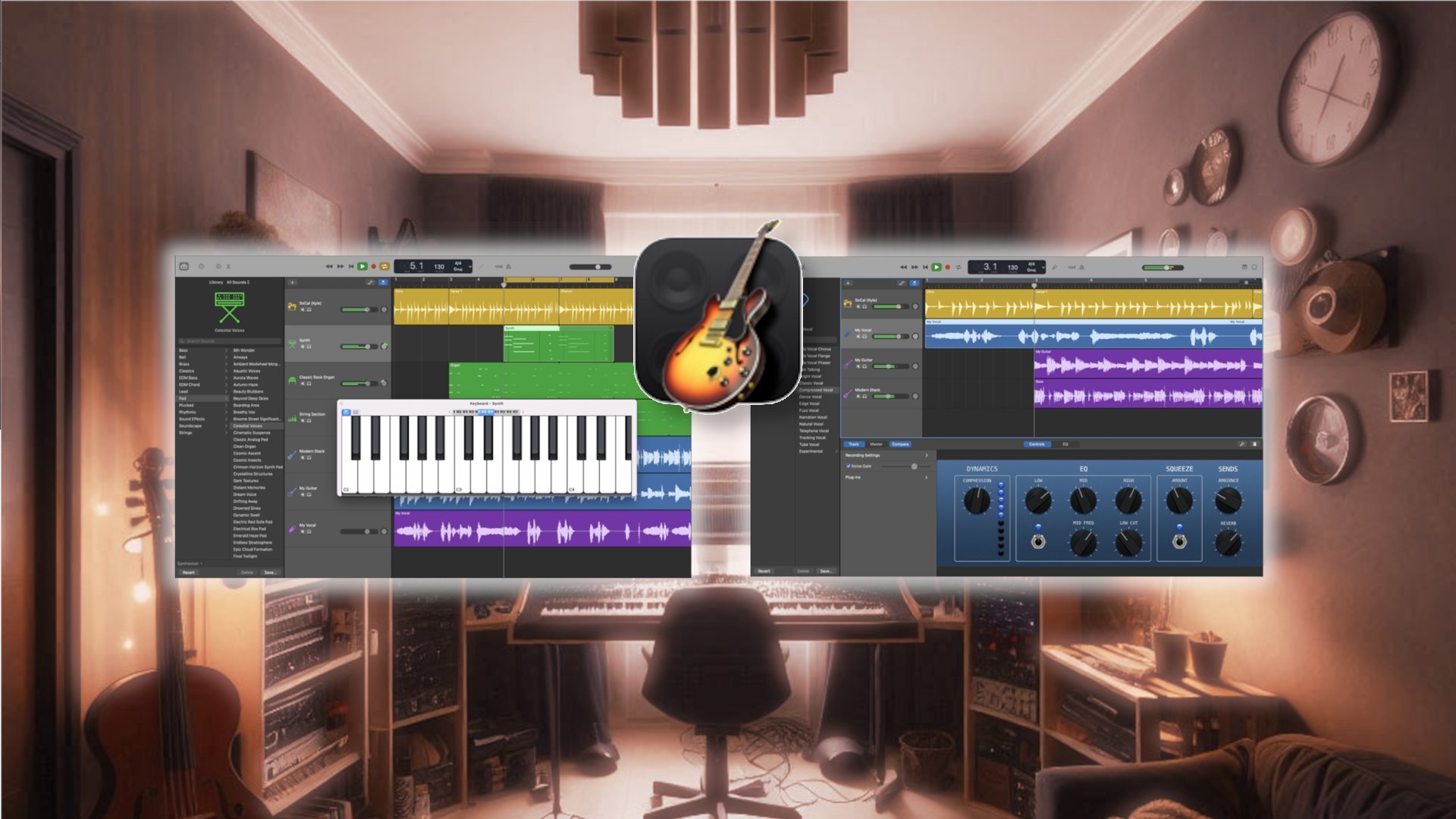Expand the Plug-ins section
The width and height of the screenshot is (1456, 819).
886,477
